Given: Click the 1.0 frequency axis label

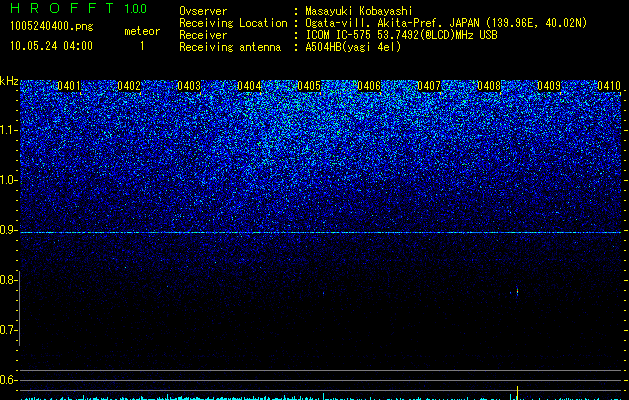Looking at the screenshot, I should [8, 180].
